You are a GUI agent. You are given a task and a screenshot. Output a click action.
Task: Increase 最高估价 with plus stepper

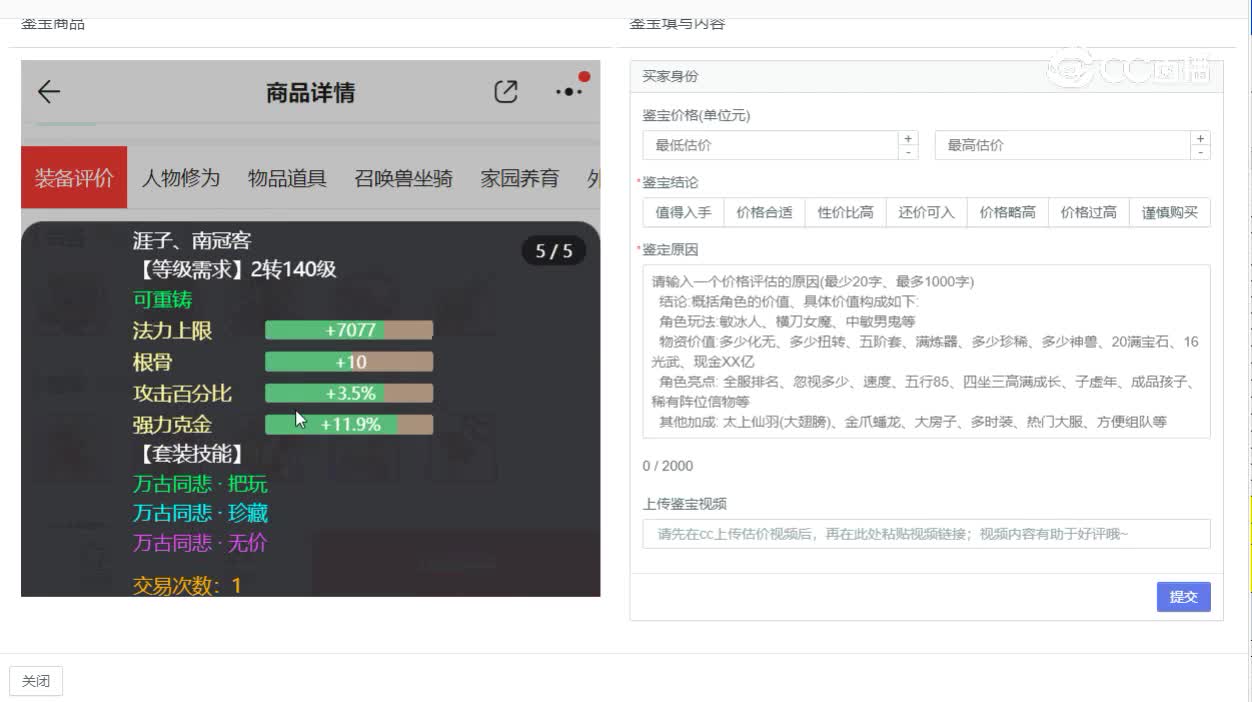[1200, 138]
